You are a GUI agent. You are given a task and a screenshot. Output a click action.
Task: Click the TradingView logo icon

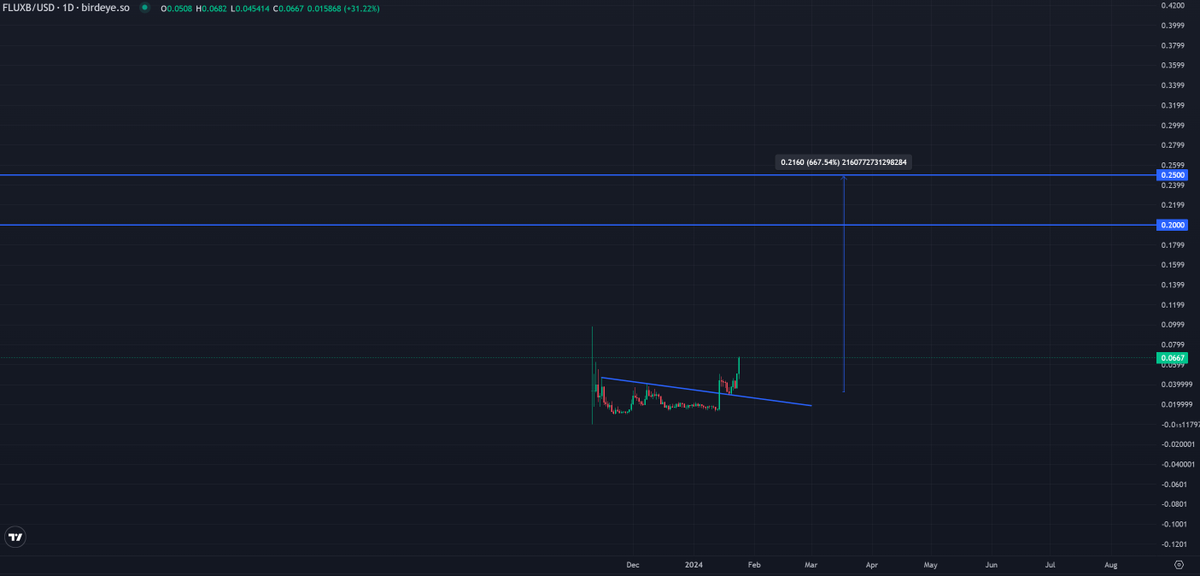[x=15, y=537]
